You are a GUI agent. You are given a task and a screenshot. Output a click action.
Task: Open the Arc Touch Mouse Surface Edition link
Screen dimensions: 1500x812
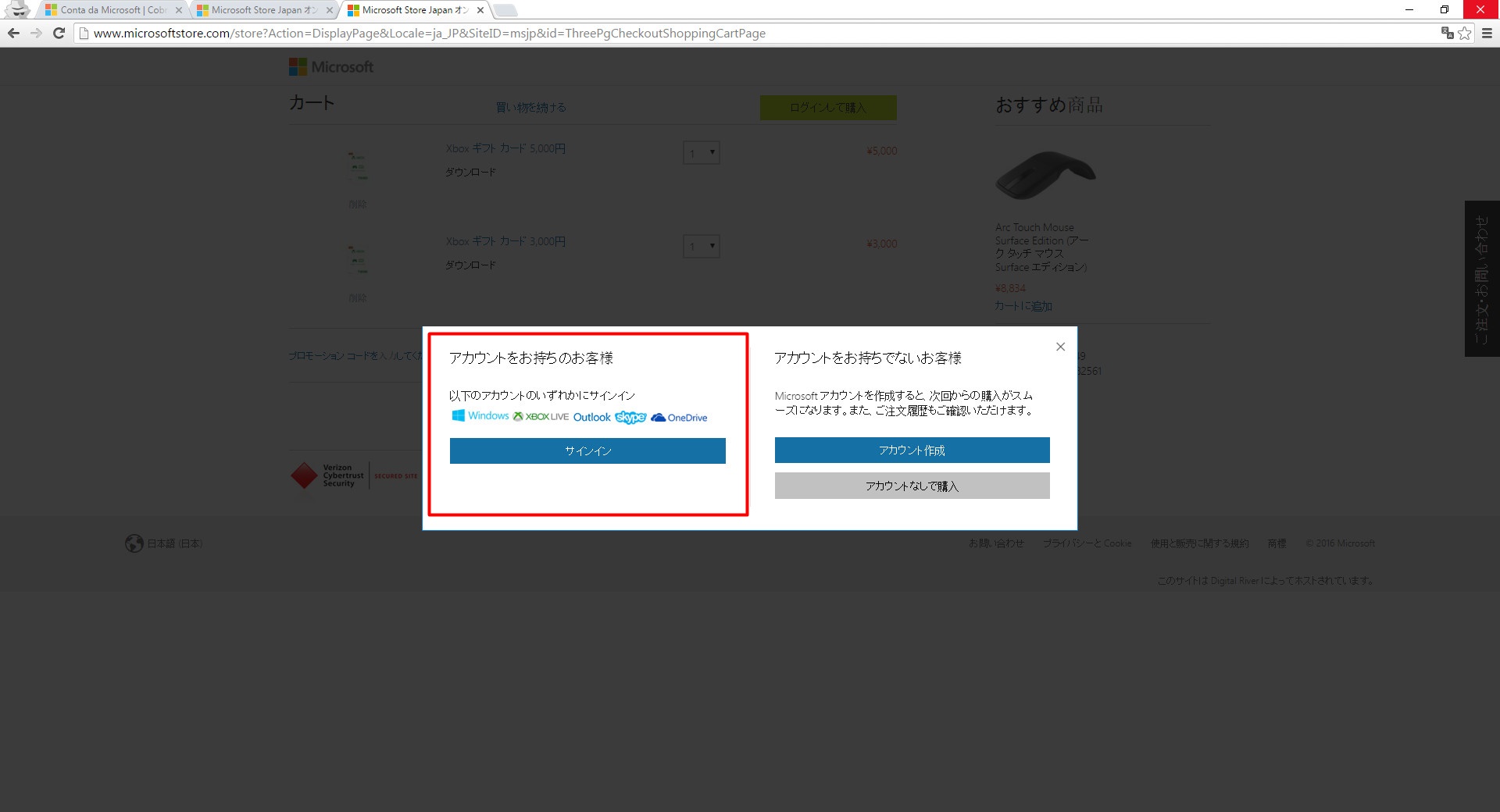tap(1041, 248)
